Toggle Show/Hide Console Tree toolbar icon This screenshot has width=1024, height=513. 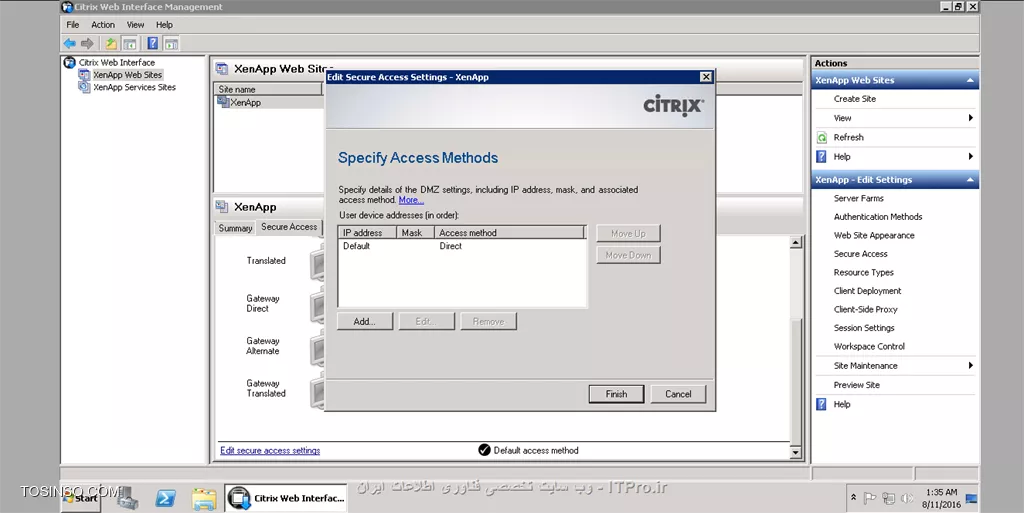(x=130, y=44)
